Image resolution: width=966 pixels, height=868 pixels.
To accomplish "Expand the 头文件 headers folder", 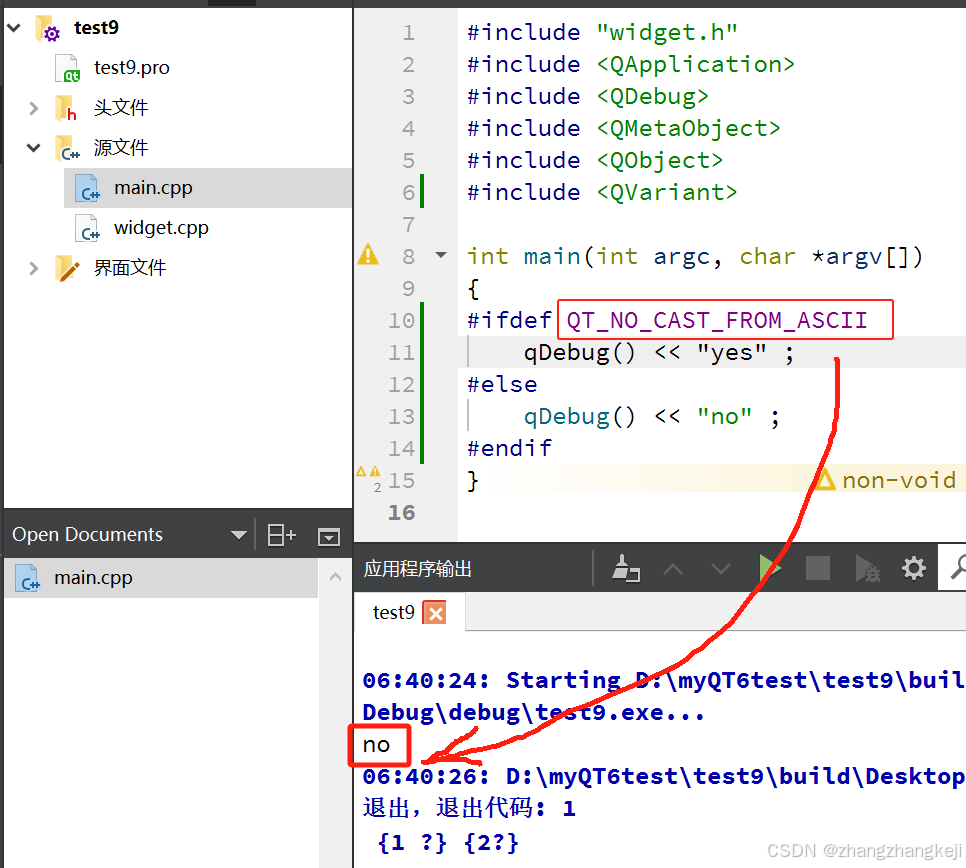I will pos(34,108).
